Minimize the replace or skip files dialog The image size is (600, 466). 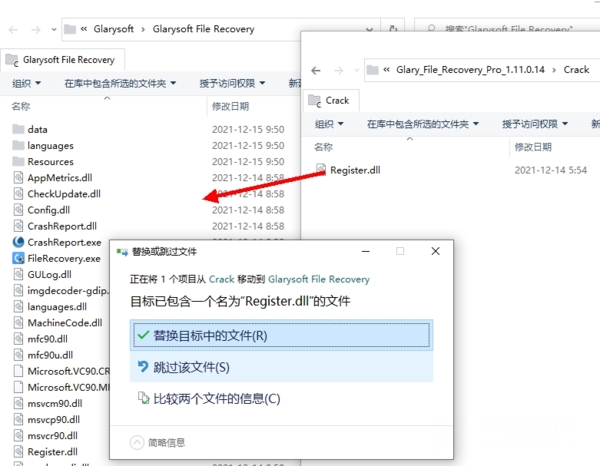pyautogui.click(x=365, y=251)
